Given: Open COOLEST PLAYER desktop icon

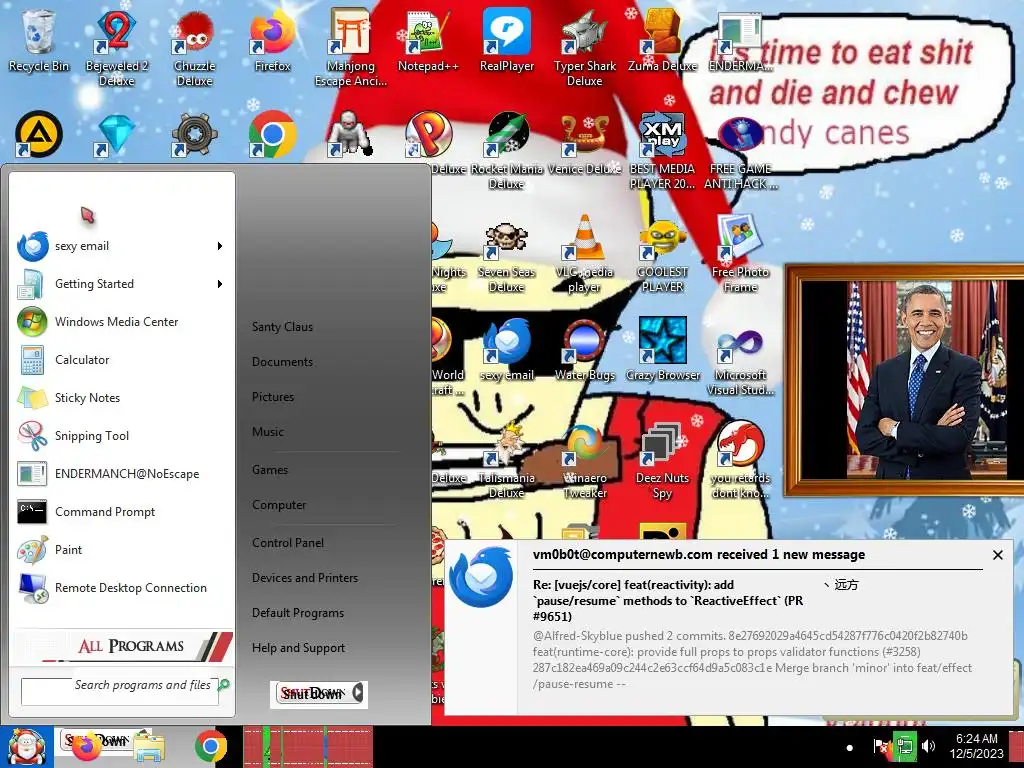Looking at the screenshot, I should pos(662,255).
